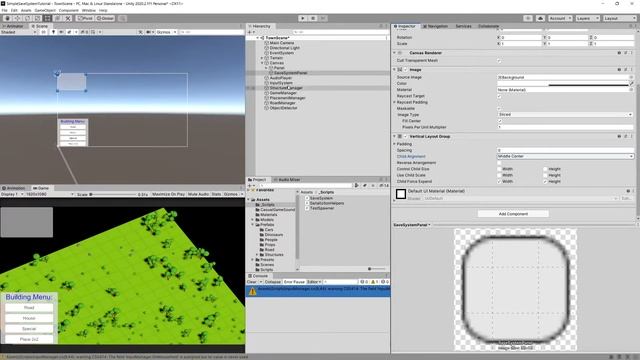Click the plus icon in Hierarchy panel
The image size is (640, 360).
pyautogui.click(x=250, y=32)
